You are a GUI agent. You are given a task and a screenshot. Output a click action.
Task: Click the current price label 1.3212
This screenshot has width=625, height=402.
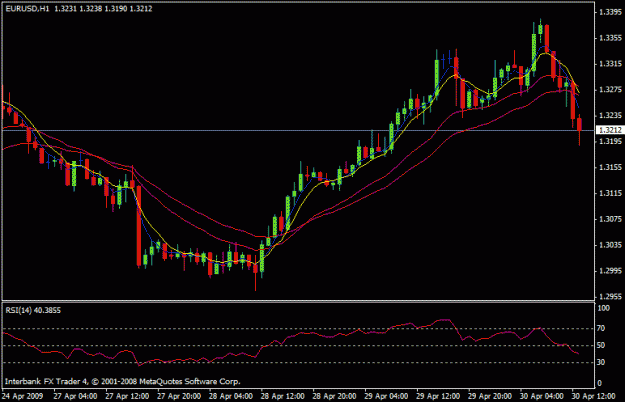coord(610,130)
